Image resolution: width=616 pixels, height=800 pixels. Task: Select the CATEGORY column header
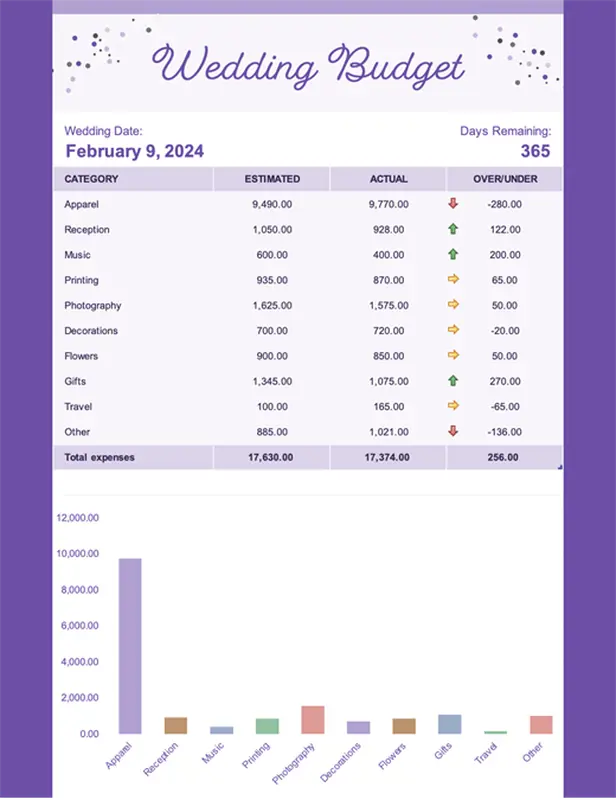click(x=92, y=179)
